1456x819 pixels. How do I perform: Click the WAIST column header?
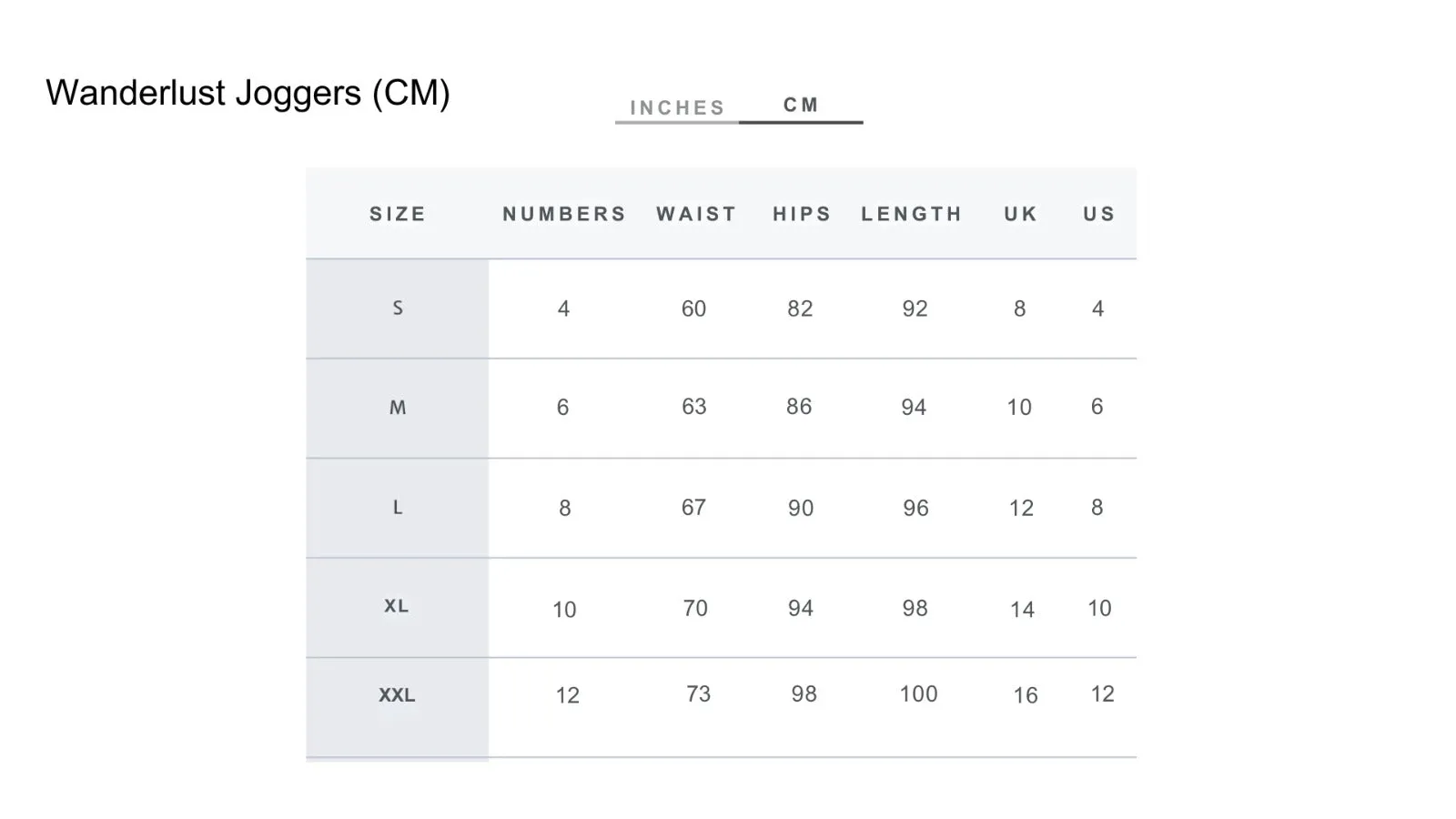click(x=696, y=214)
